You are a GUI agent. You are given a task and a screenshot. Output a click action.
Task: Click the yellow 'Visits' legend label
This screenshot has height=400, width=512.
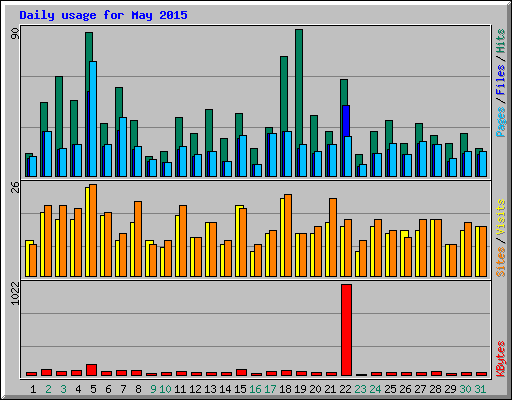[501, 217]
